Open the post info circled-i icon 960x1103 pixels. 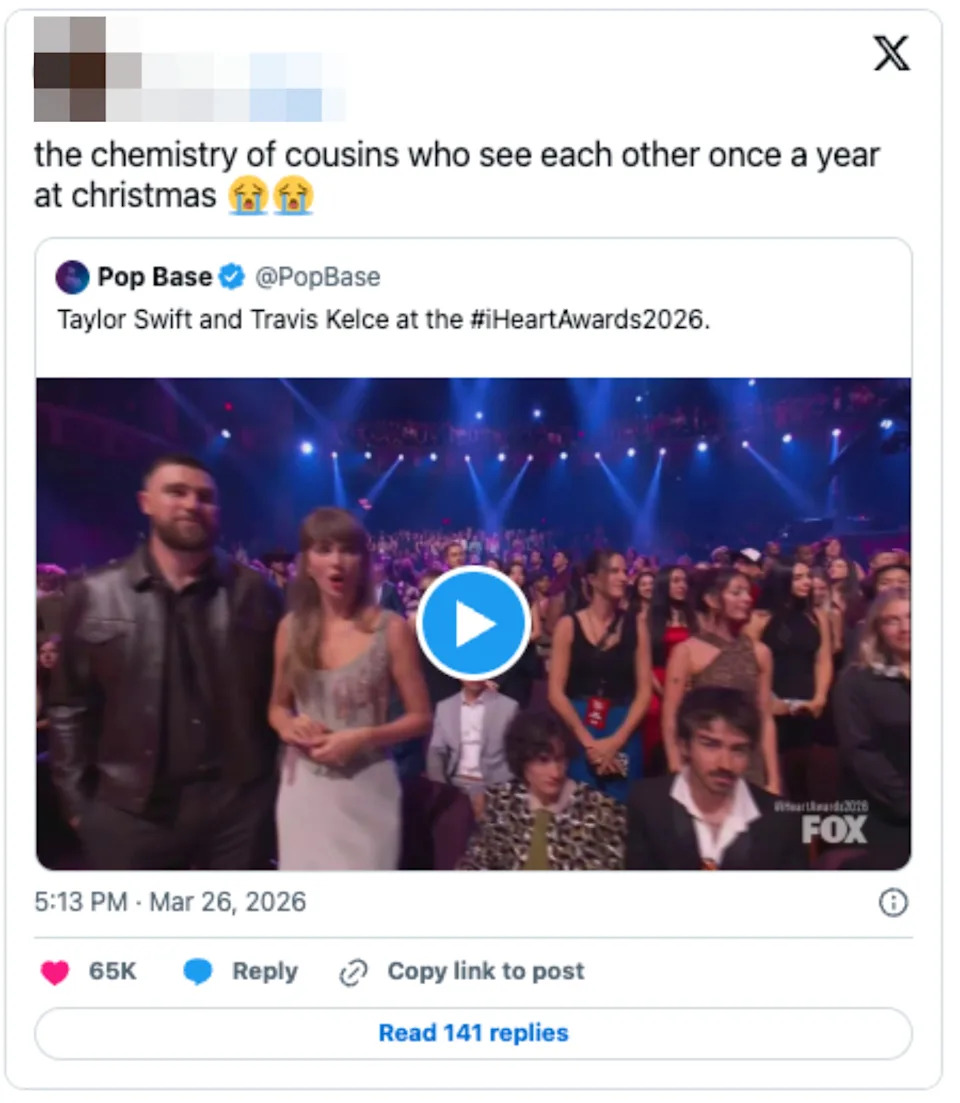(893, 902)
